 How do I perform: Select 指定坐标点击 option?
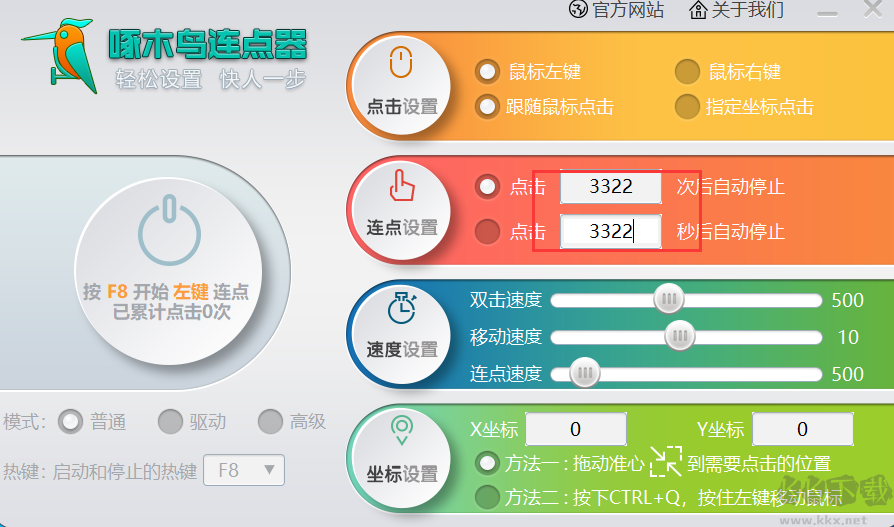[687, 107]
